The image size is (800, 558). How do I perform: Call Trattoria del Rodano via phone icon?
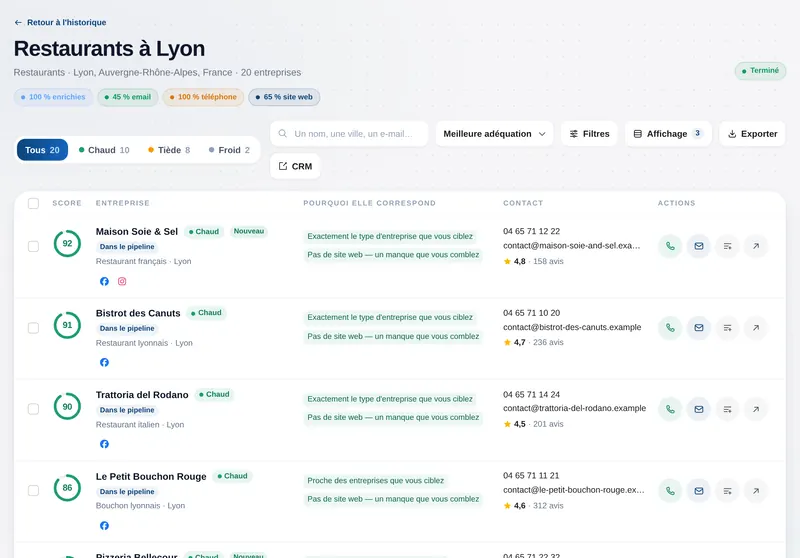(x=670, y=409)
